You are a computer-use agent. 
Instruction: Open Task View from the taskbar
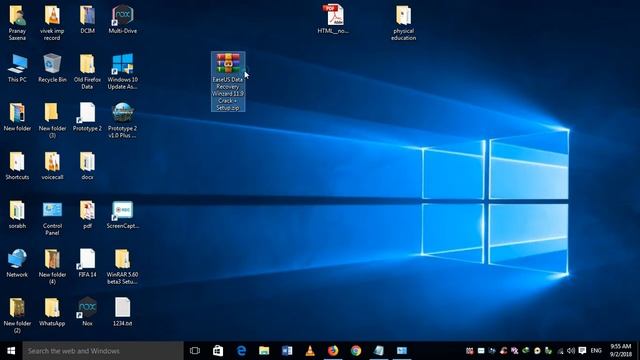click(x=195, y=351)
